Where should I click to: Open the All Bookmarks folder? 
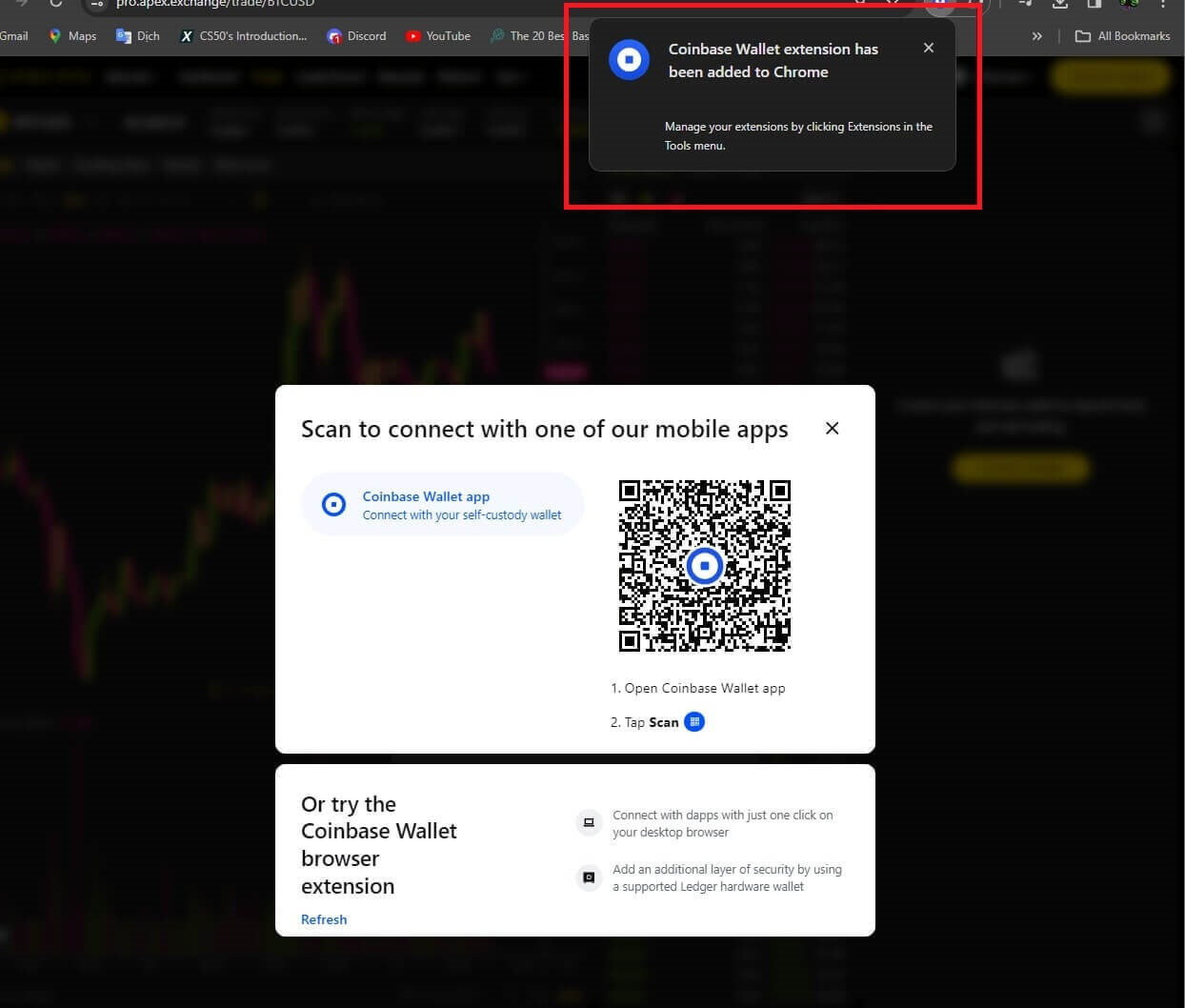(x=1122, y=36)
